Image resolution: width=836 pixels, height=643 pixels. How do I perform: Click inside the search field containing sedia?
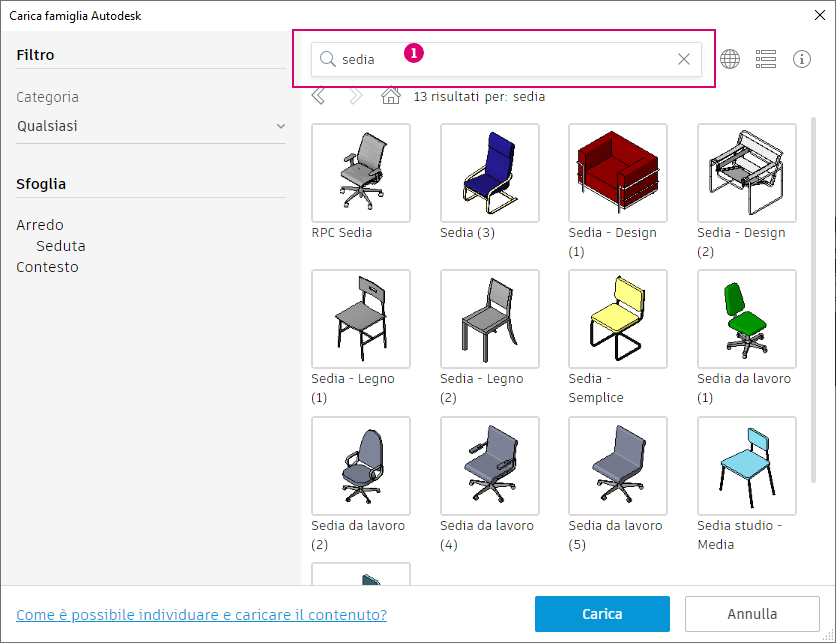click(506, 59)
